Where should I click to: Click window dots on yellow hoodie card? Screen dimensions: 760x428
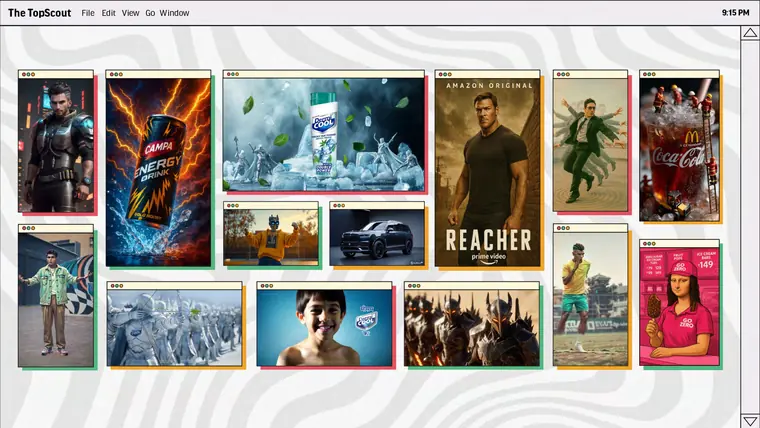pos(233,206)
